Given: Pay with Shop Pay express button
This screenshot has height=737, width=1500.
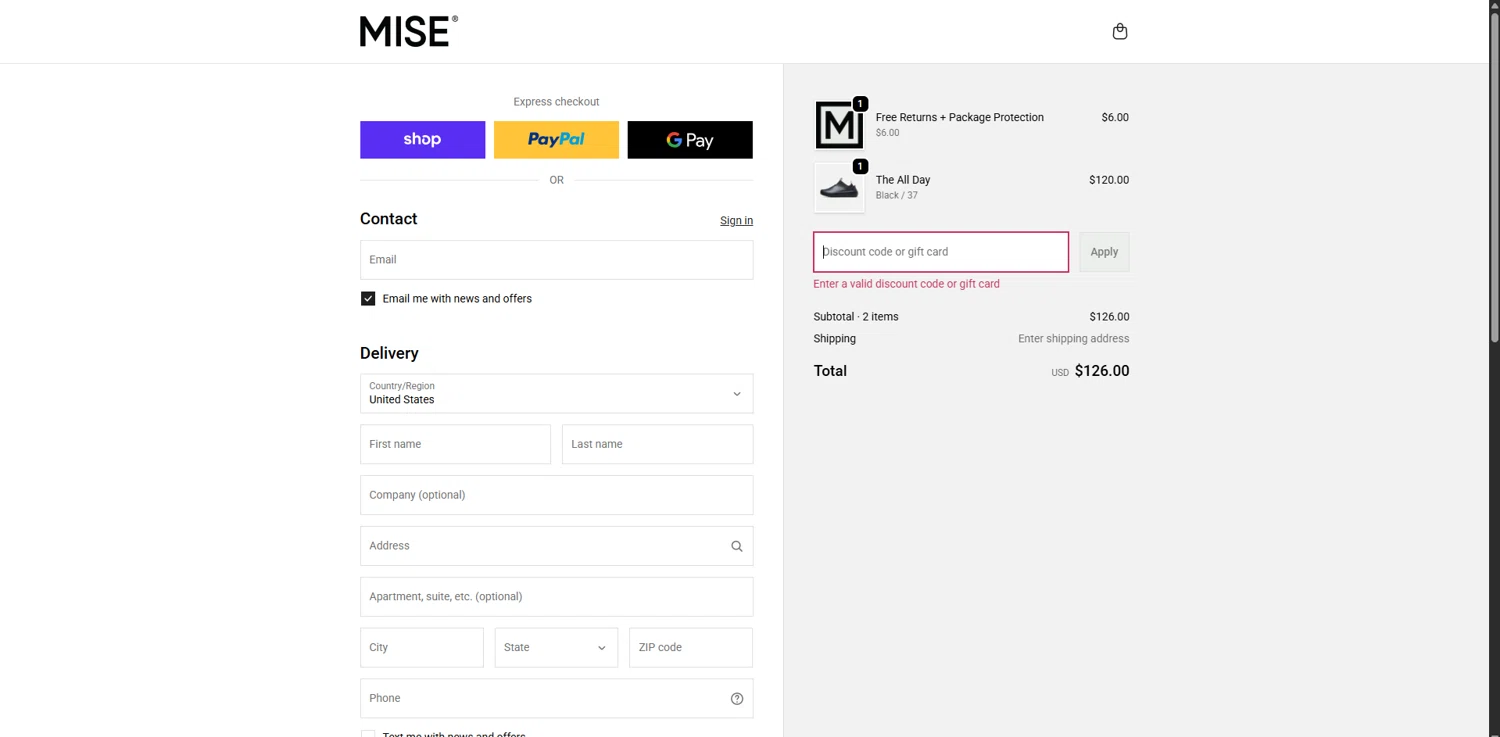Looking at the screenshot, I should tap(422, 140).
